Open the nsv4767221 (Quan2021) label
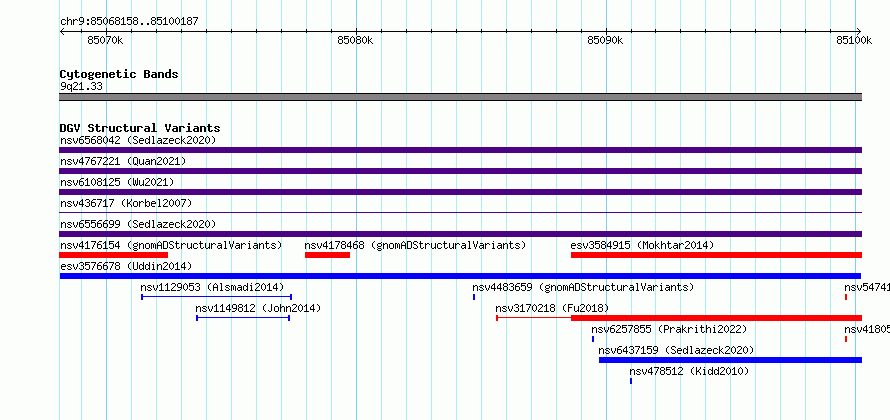The width and height of the screenshot is (890, 420). pyautogui.click(x=123, y=161)
